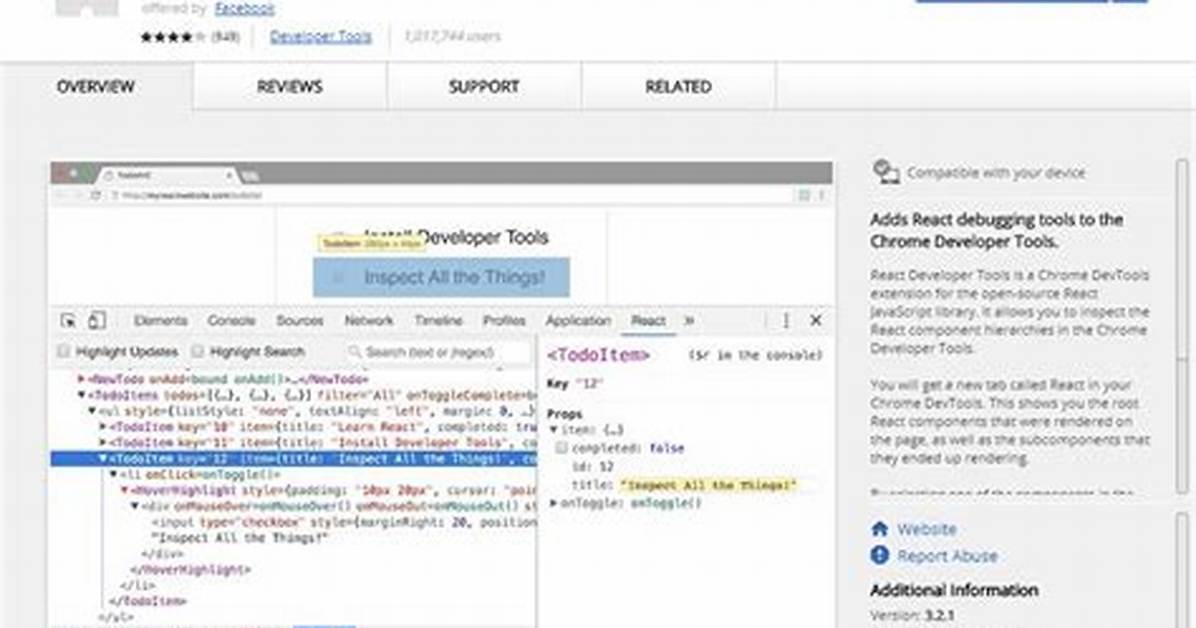The image size is (1196, 628).
Task: Open the Application panel tab
Action: [x=578, y=320]
